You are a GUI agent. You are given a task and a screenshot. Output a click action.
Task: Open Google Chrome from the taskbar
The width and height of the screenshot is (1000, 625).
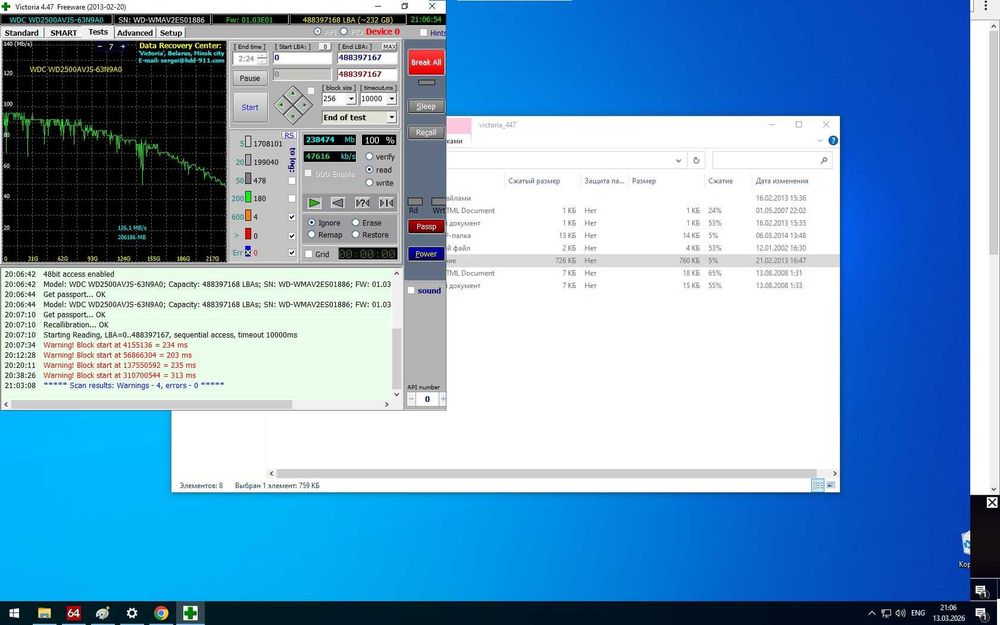tap(161, 614)
